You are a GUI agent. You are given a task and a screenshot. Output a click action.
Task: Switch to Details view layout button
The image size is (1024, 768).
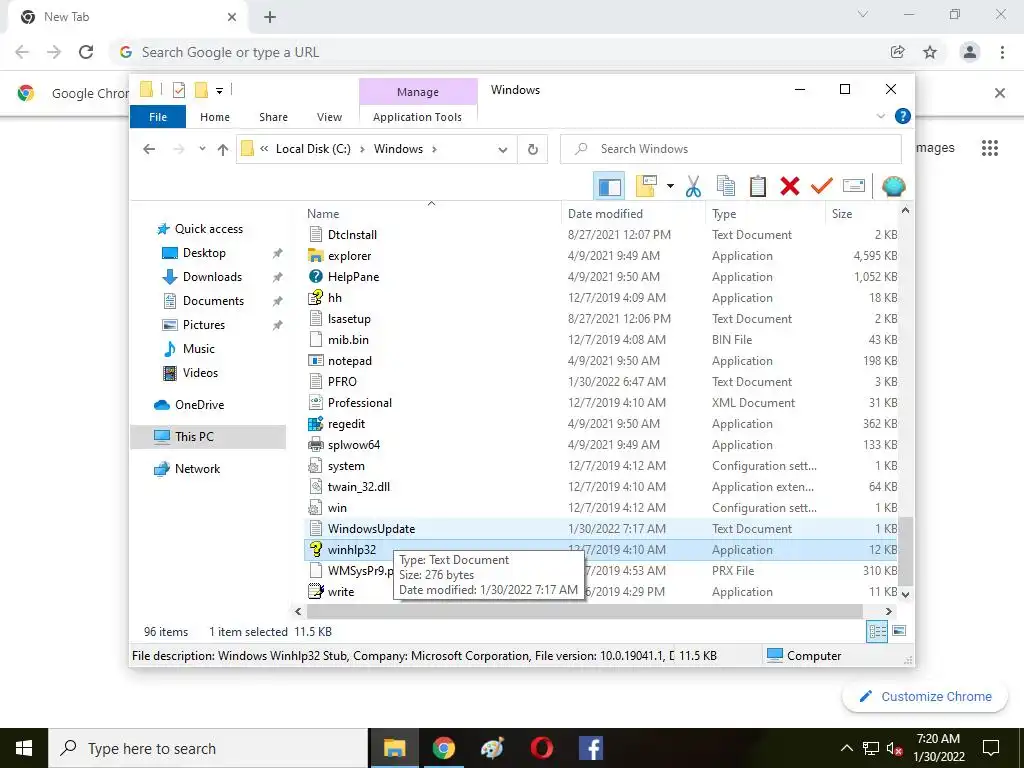coord(877,631)
